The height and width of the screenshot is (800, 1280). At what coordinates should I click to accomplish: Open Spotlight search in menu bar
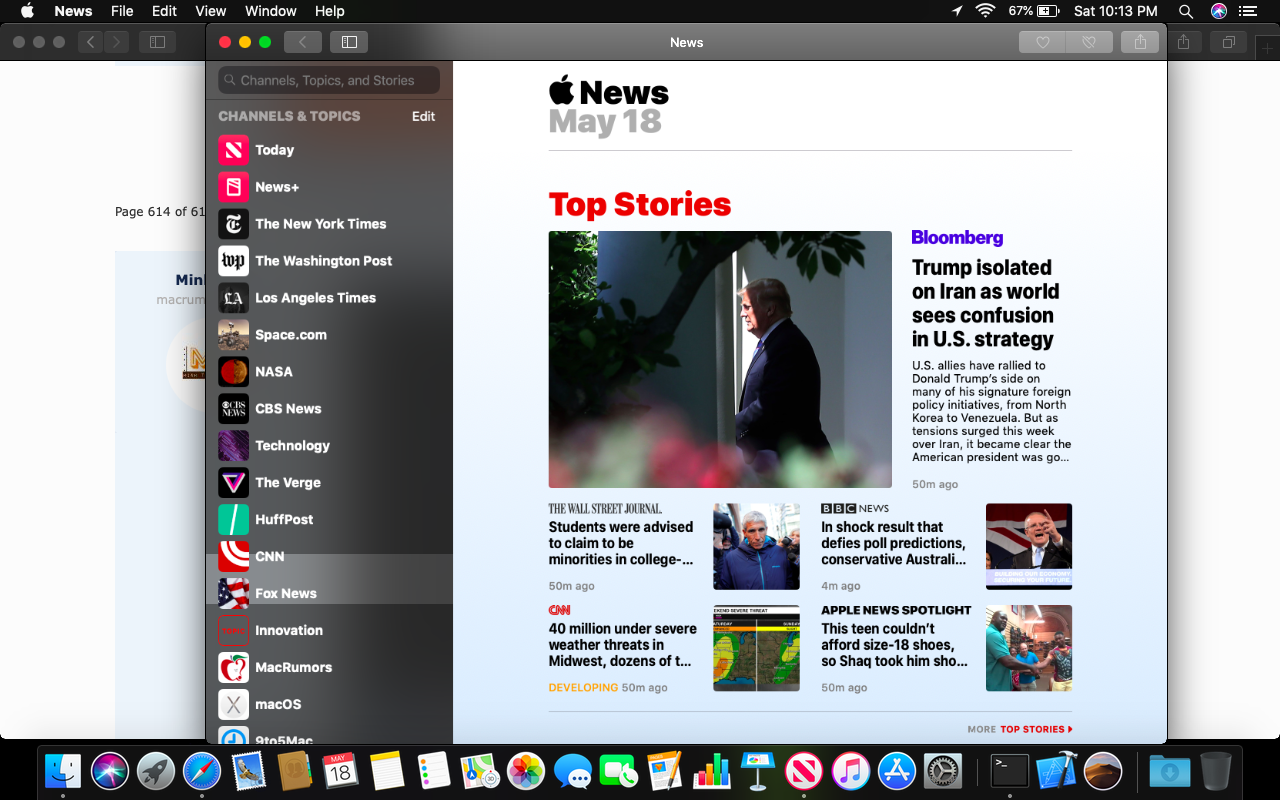[1186, 11]
